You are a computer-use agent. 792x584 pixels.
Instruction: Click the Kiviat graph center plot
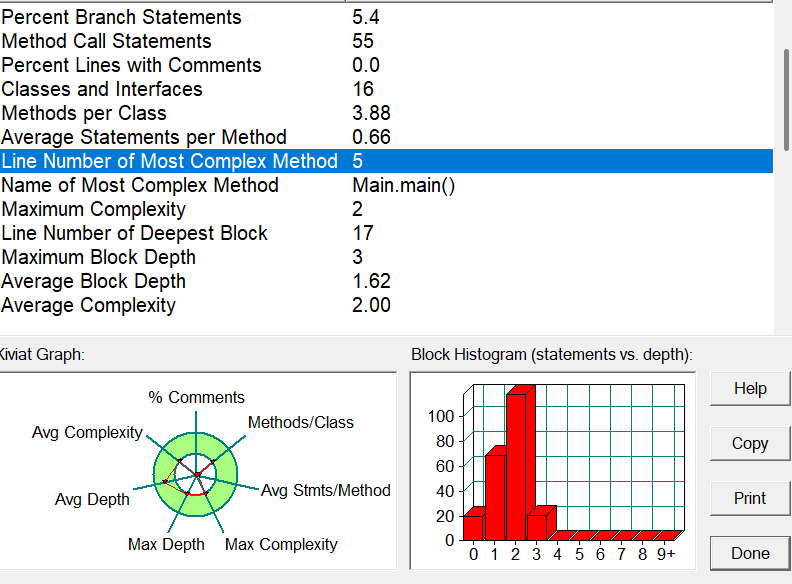pyautogui.click(x=196, y=474)
